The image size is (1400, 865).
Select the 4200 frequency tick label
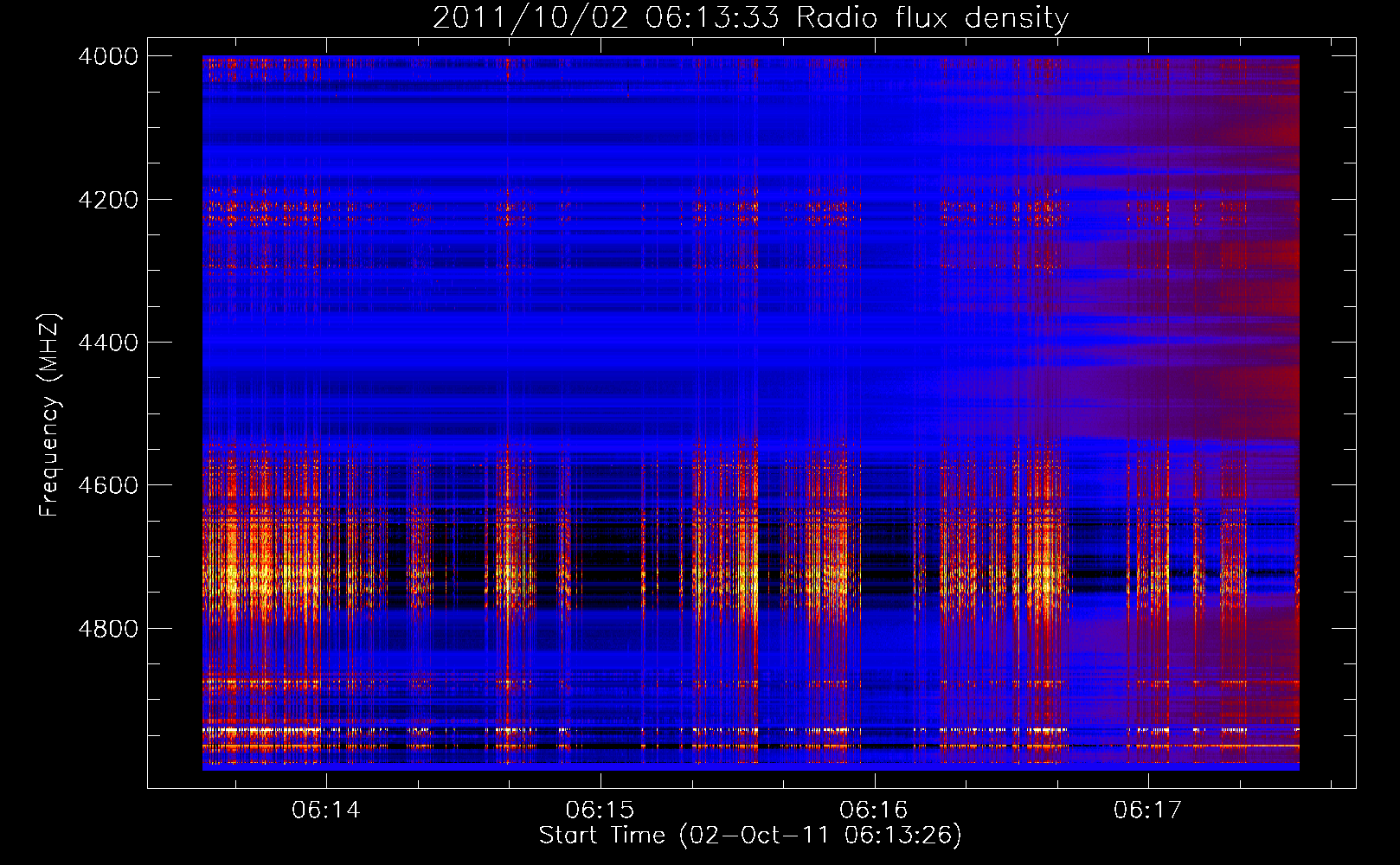108,200
